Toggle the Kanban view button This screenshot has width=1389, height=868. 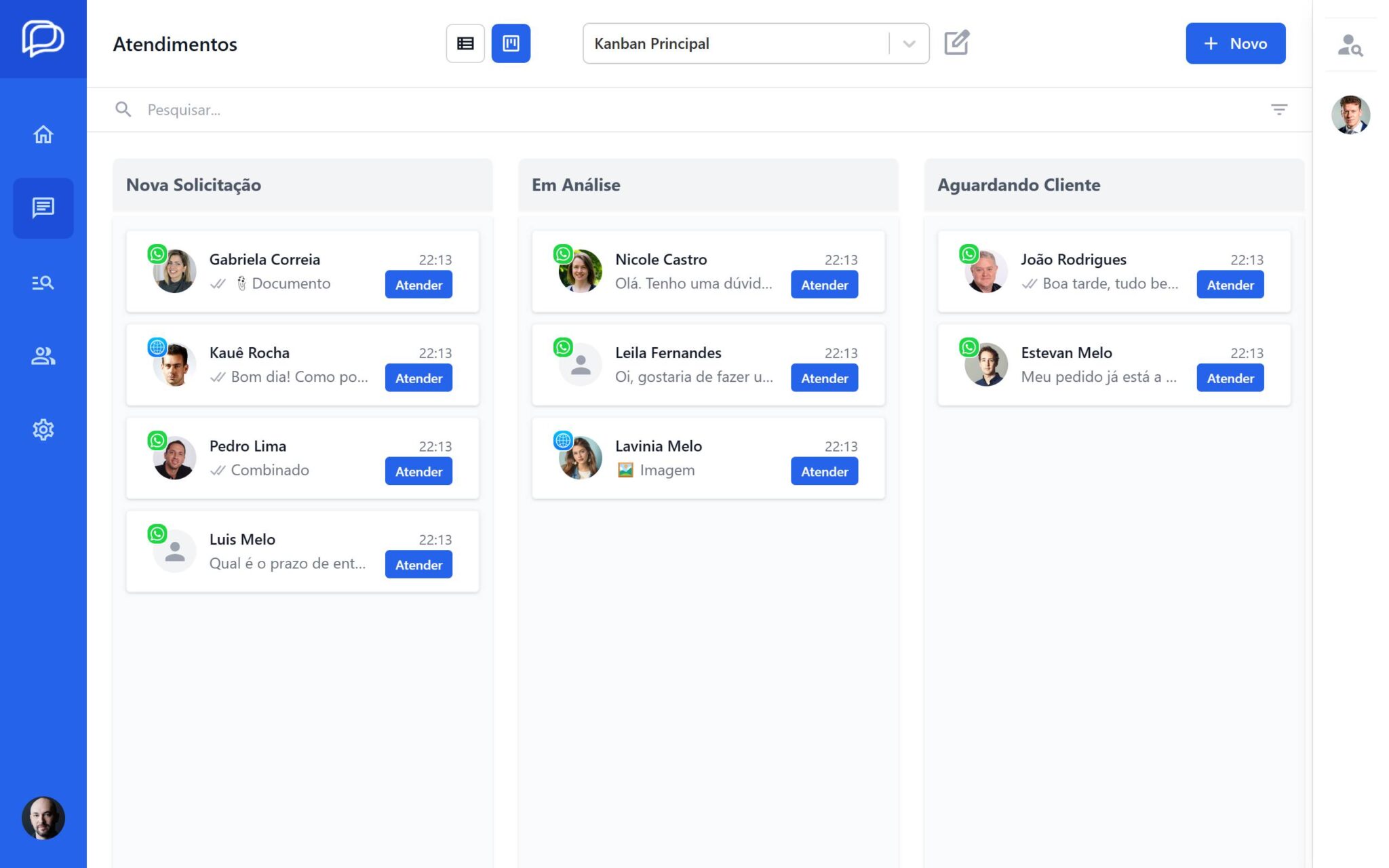(511, 43)
